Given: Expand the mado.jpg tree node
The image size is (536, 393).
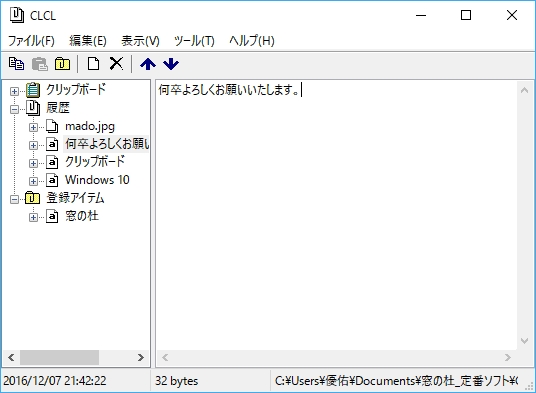Looking at the screenshot, I should coord(33,127).
